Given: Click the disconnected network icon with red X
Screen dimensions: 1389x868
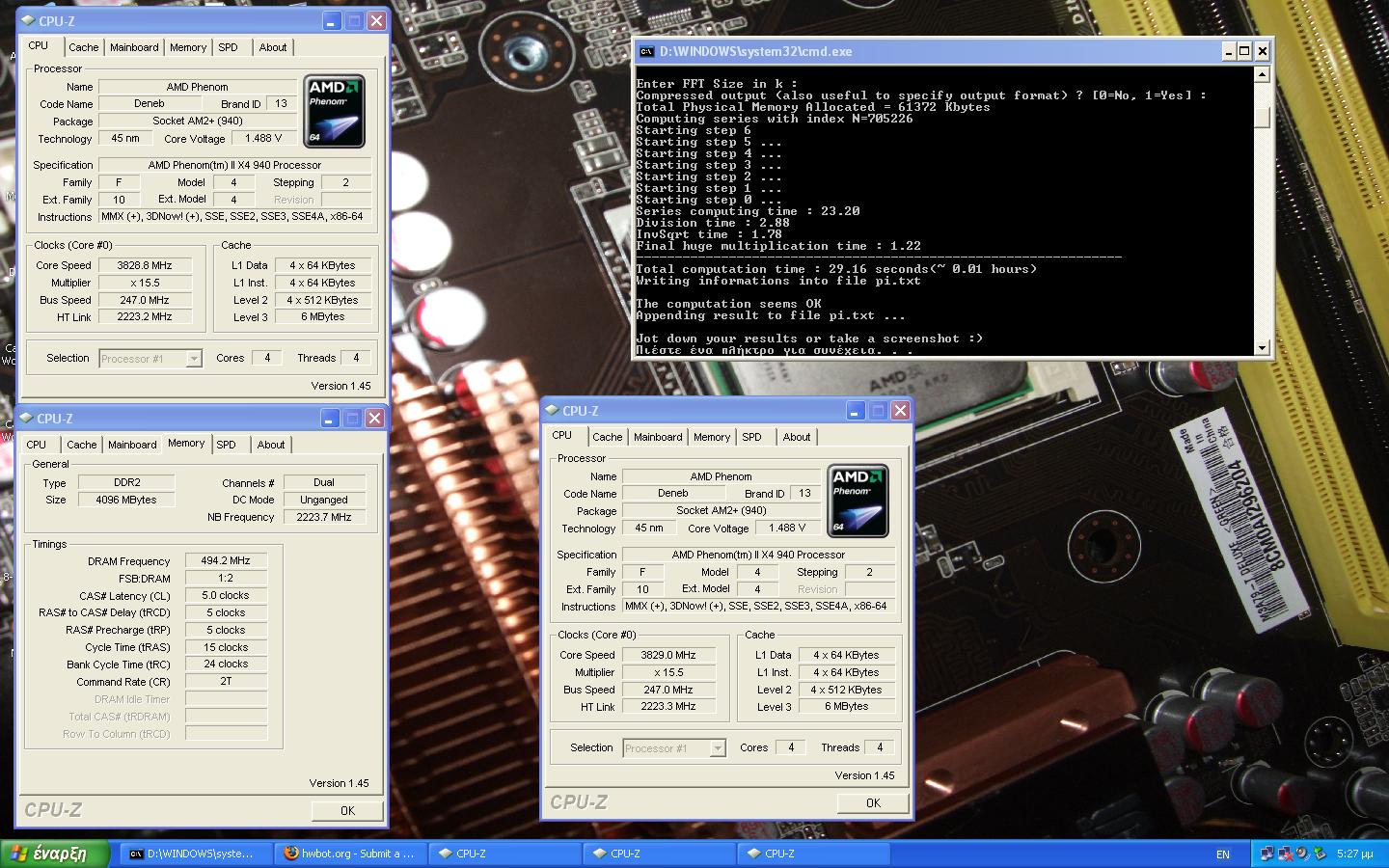Looking at the screenshot, I should tap(1285, 854).
